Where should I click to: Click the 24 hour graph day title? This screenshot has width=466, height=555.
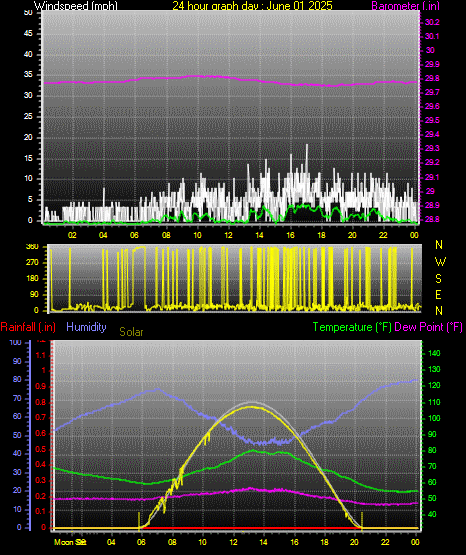pyautogui.click(x=252, y=6)
